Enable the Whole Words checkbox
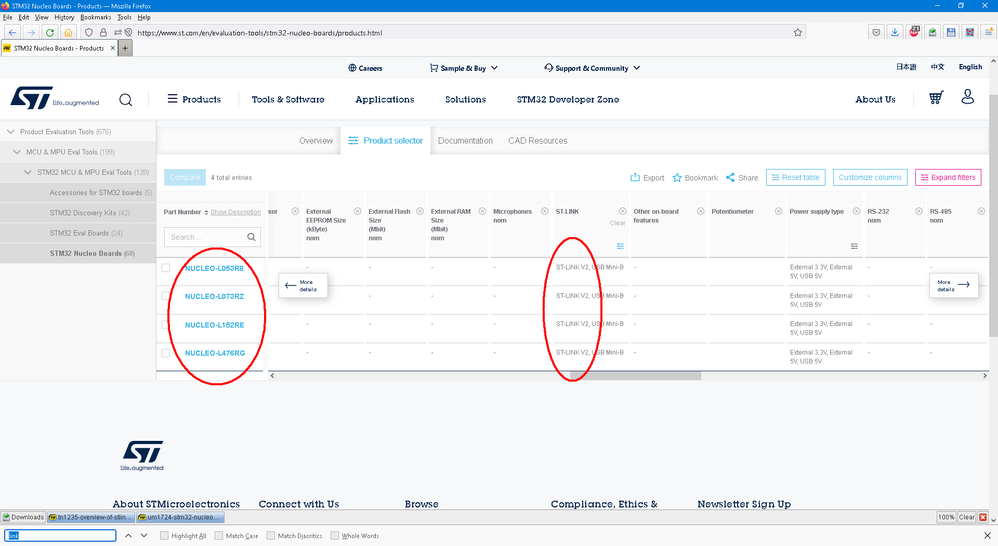Image resolution: width=998 pixels, height=546 pixels. (x=335, y=536)
